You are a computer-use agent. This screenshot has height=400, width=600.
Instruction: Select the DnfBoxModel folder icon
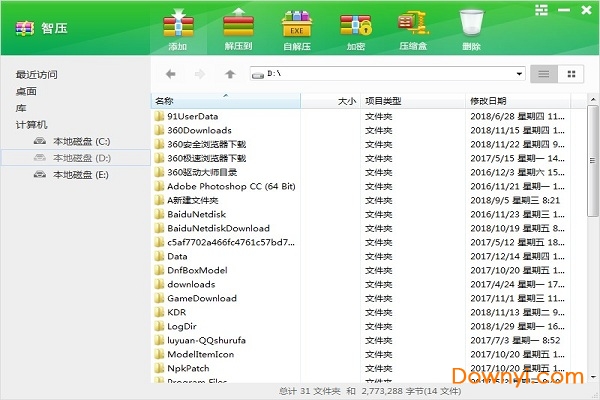pos(159,270)
